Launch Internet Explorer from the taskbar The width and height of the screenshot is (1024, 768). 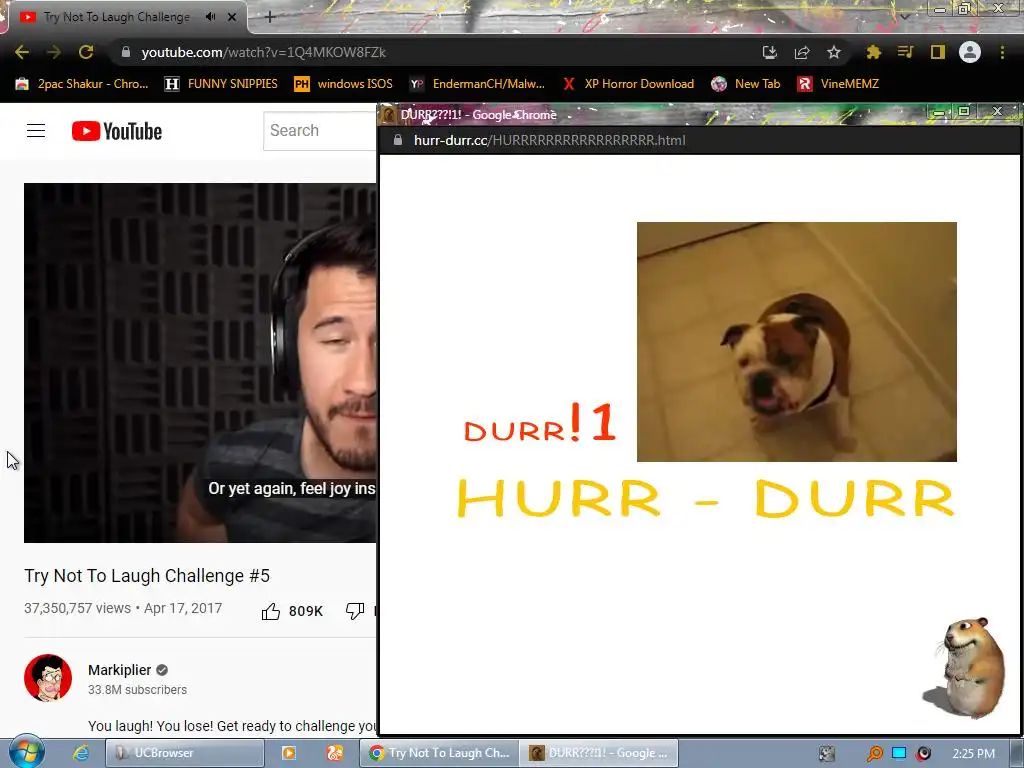tap(81, 753)
